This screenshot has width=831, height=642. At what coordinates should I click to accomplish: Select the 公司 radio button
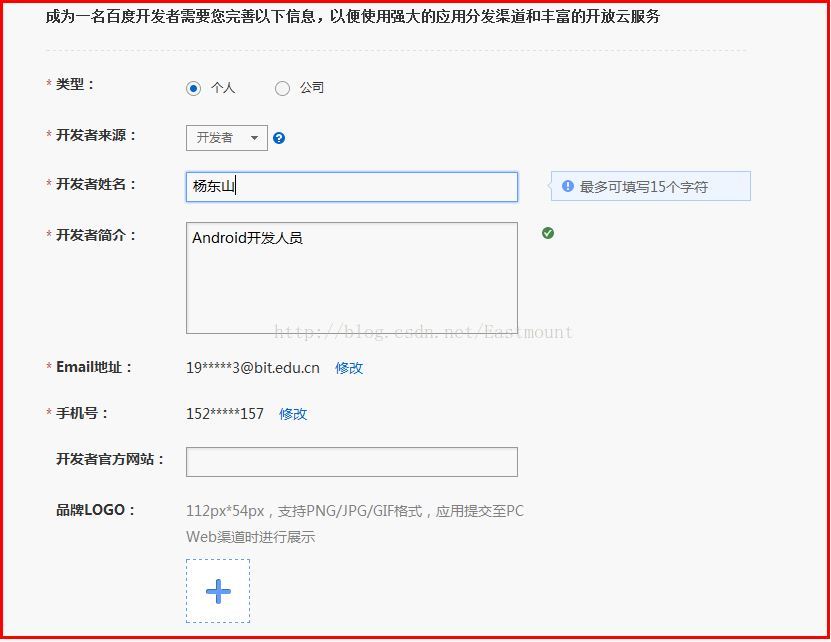282,88
